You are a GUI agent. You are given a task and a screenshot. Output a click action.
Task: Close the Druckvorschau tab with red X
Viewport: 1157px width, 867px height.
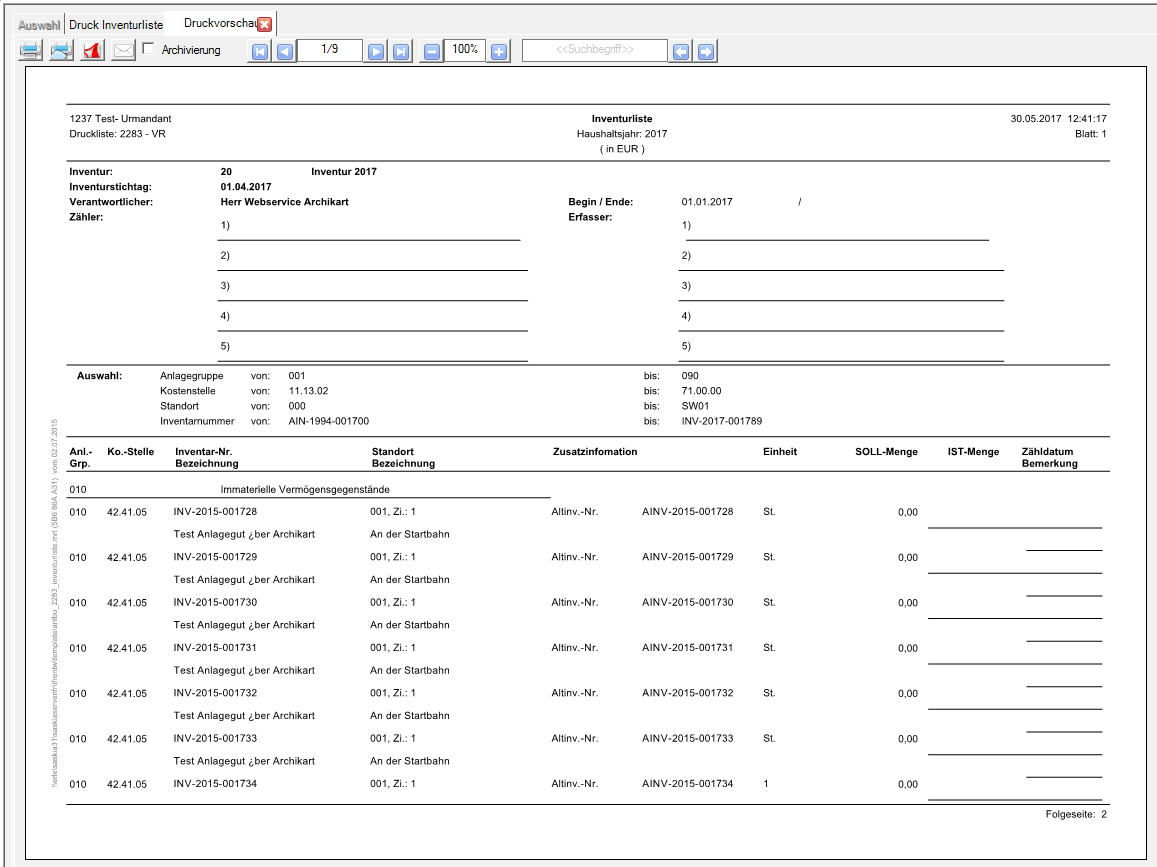coord(265,24)
